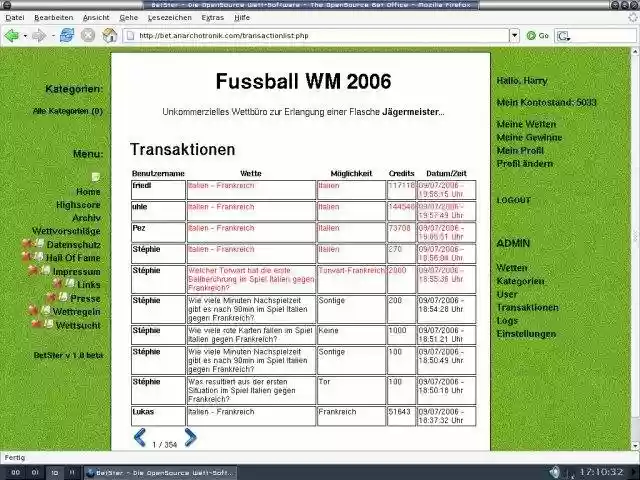The width and height of the screenshot is (640, 480).
Task: Edit the Wettregeln page icon
Action: tap(46, 311)
